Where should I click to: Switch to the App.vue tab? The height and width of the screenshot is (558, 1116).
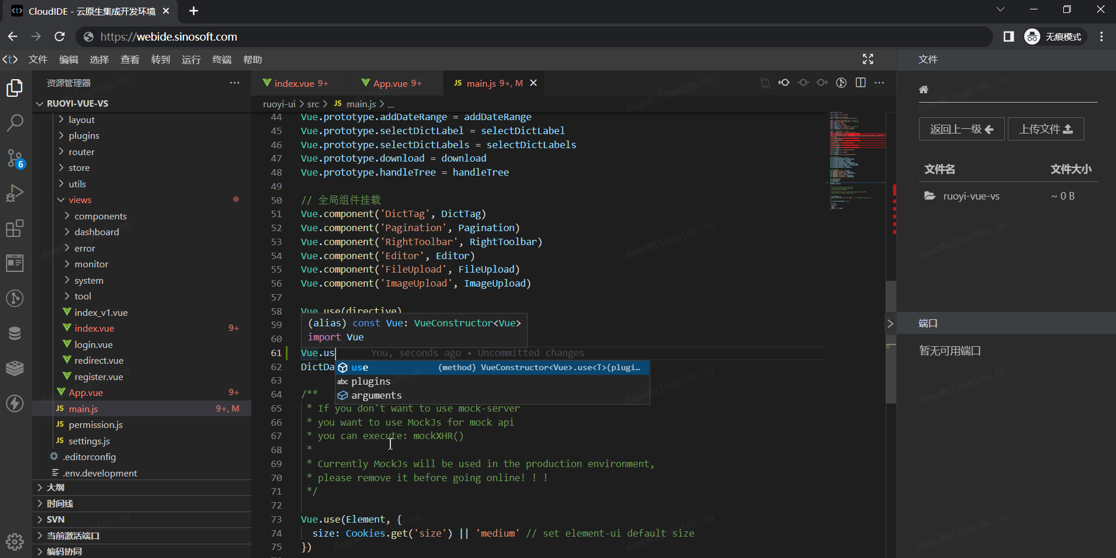(390, 84)
